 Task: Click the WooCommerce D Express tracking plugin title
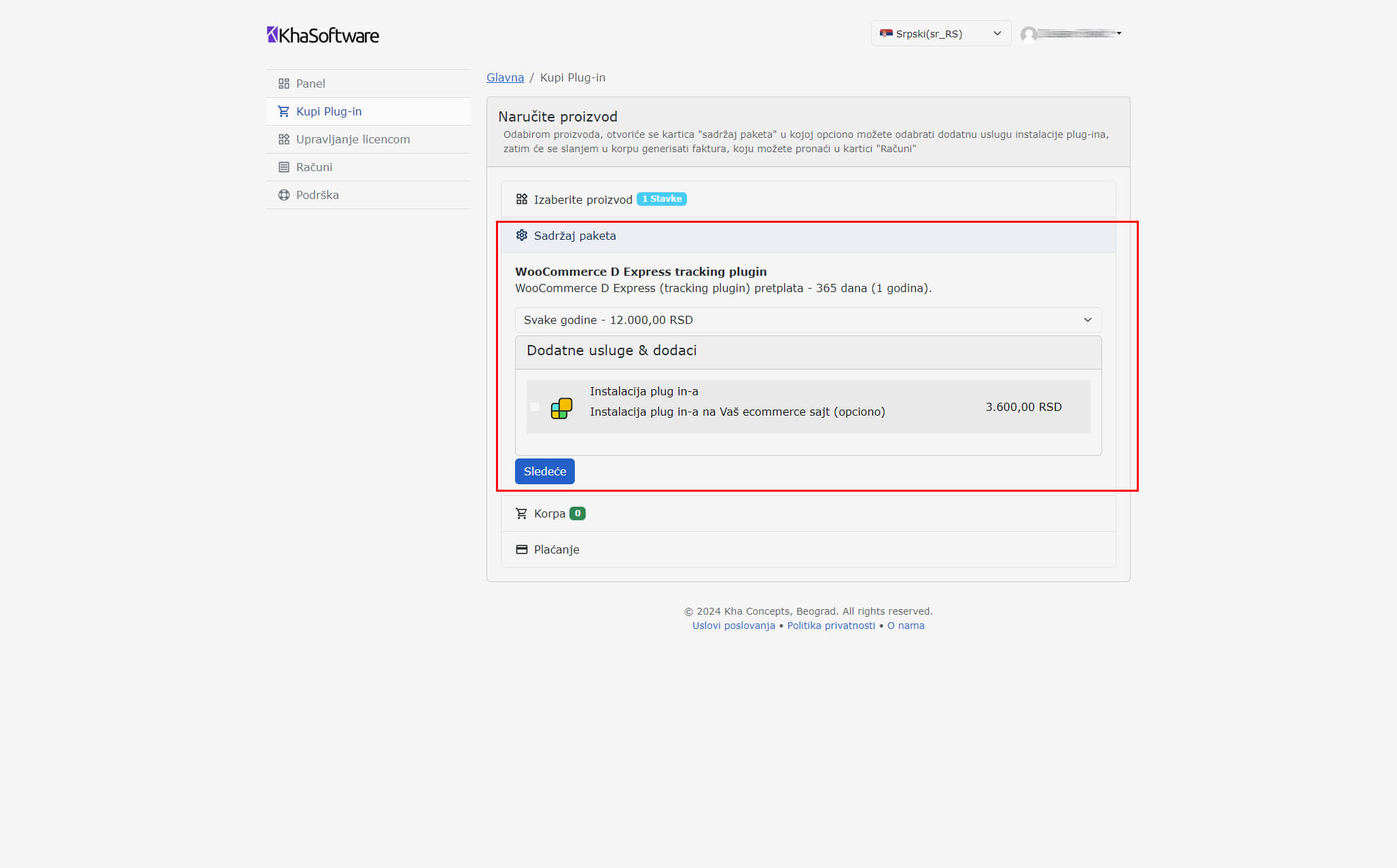(x=641, y=272)
